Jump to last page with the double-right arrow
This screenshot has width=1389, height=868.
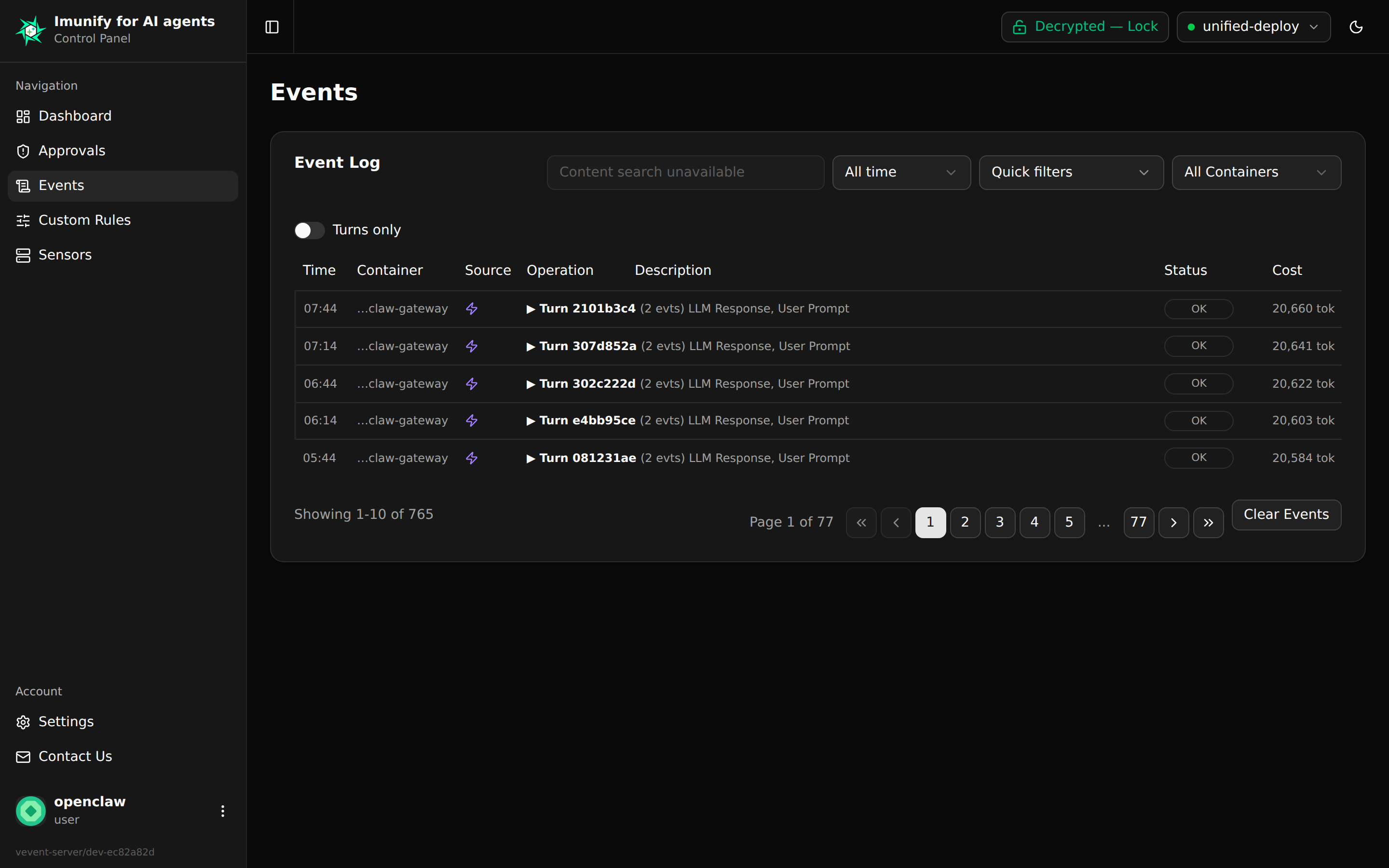1208,522
